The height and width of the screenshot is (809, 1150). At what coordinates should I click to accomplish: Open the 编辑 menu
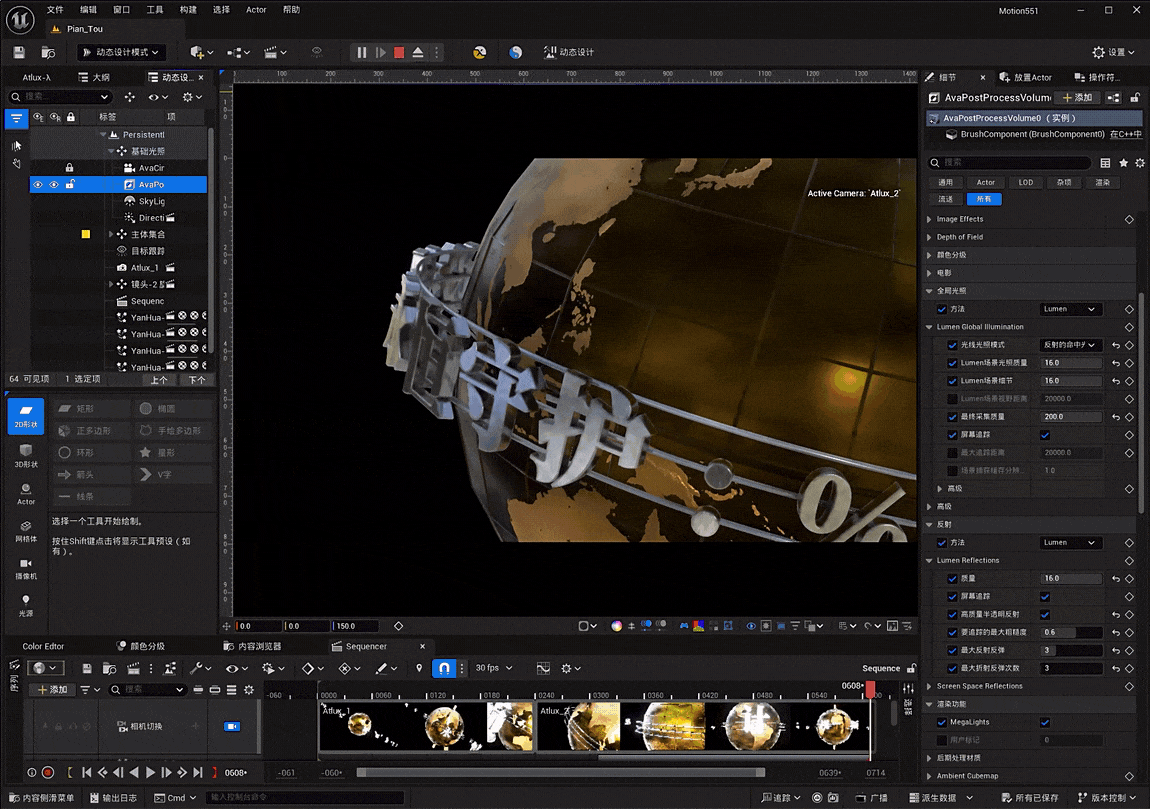pyautogui.click(x=88, y=10)
